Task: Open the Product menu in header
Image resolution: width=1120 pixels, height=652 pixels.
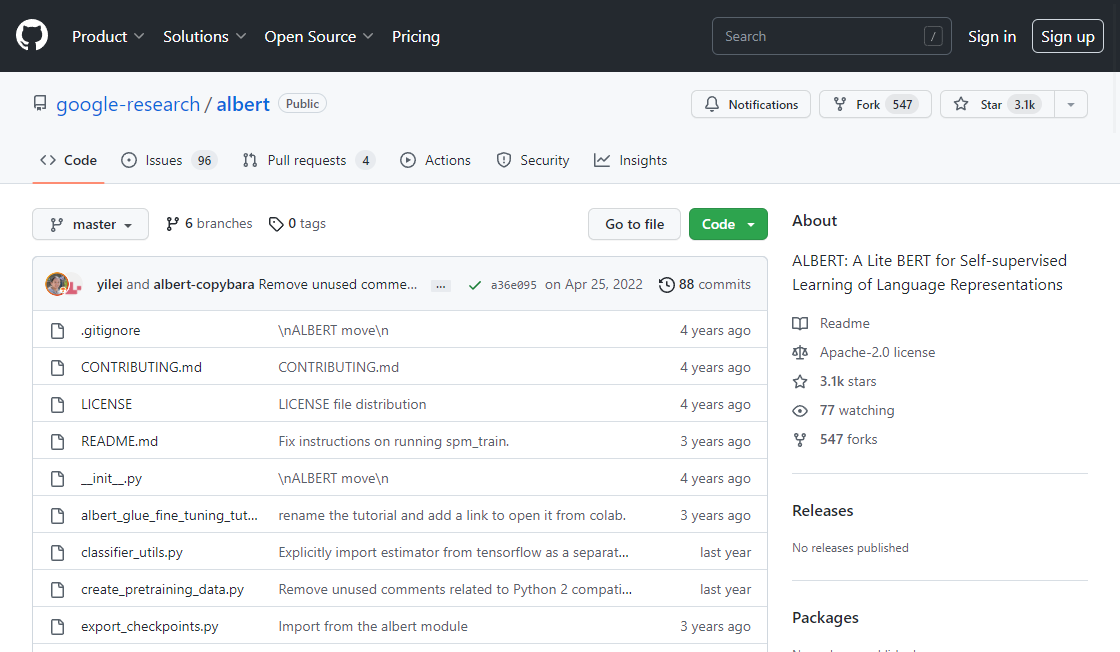Action: coord(108,36)
